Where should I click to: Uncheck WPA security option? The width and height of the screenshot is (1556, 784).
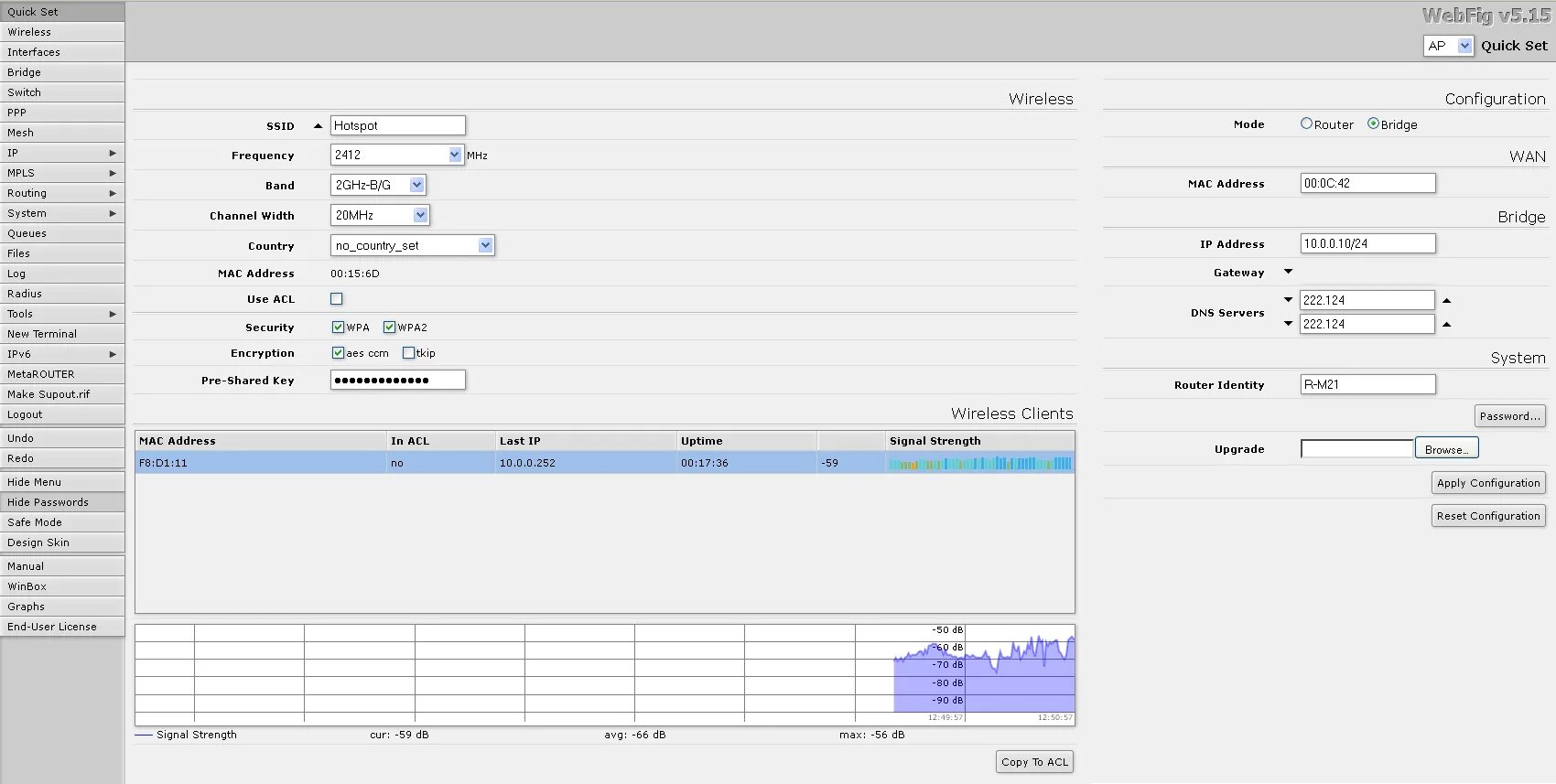(x=338, y=328)
